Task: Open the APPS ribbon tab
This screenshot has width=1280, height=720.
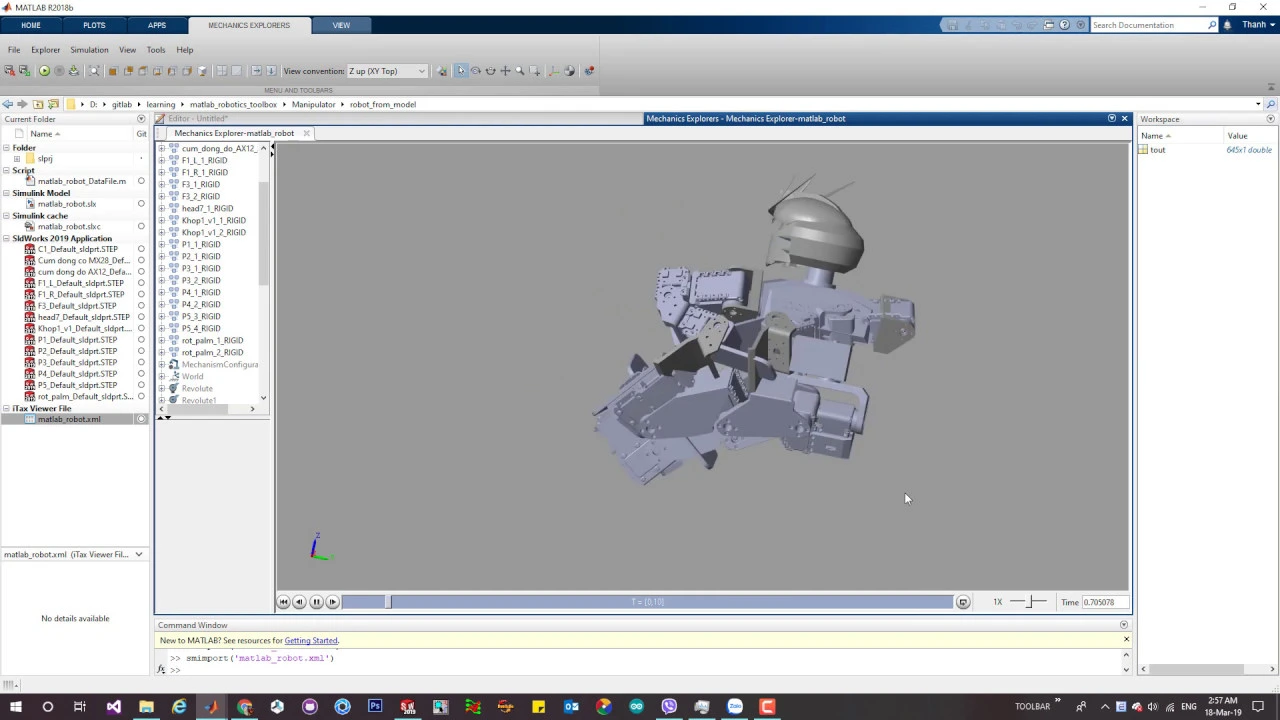Action: click(x=157, y=25)
